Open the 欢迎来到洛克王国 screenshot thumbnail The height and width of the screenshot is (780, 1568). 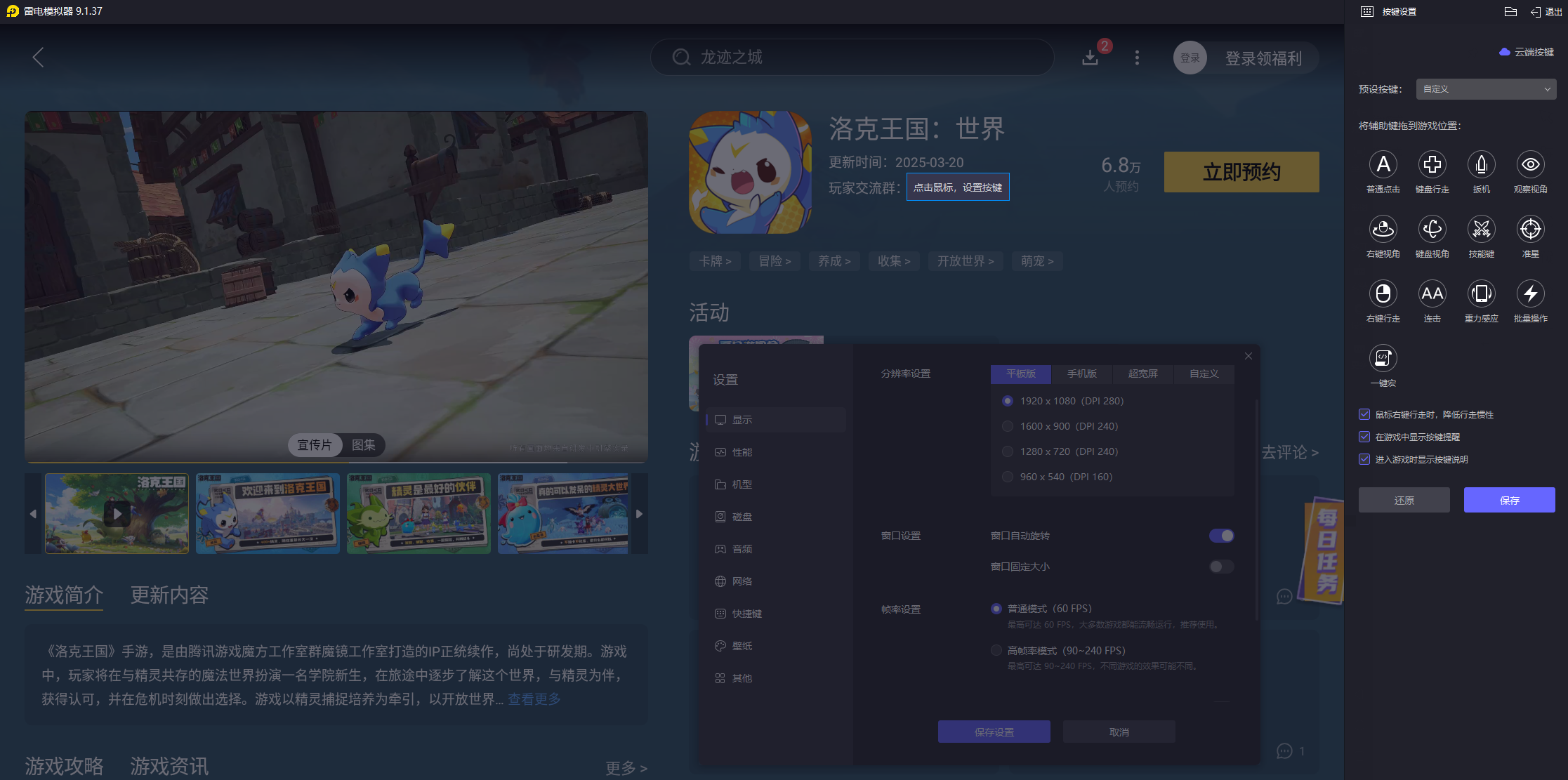click(268, 513)
